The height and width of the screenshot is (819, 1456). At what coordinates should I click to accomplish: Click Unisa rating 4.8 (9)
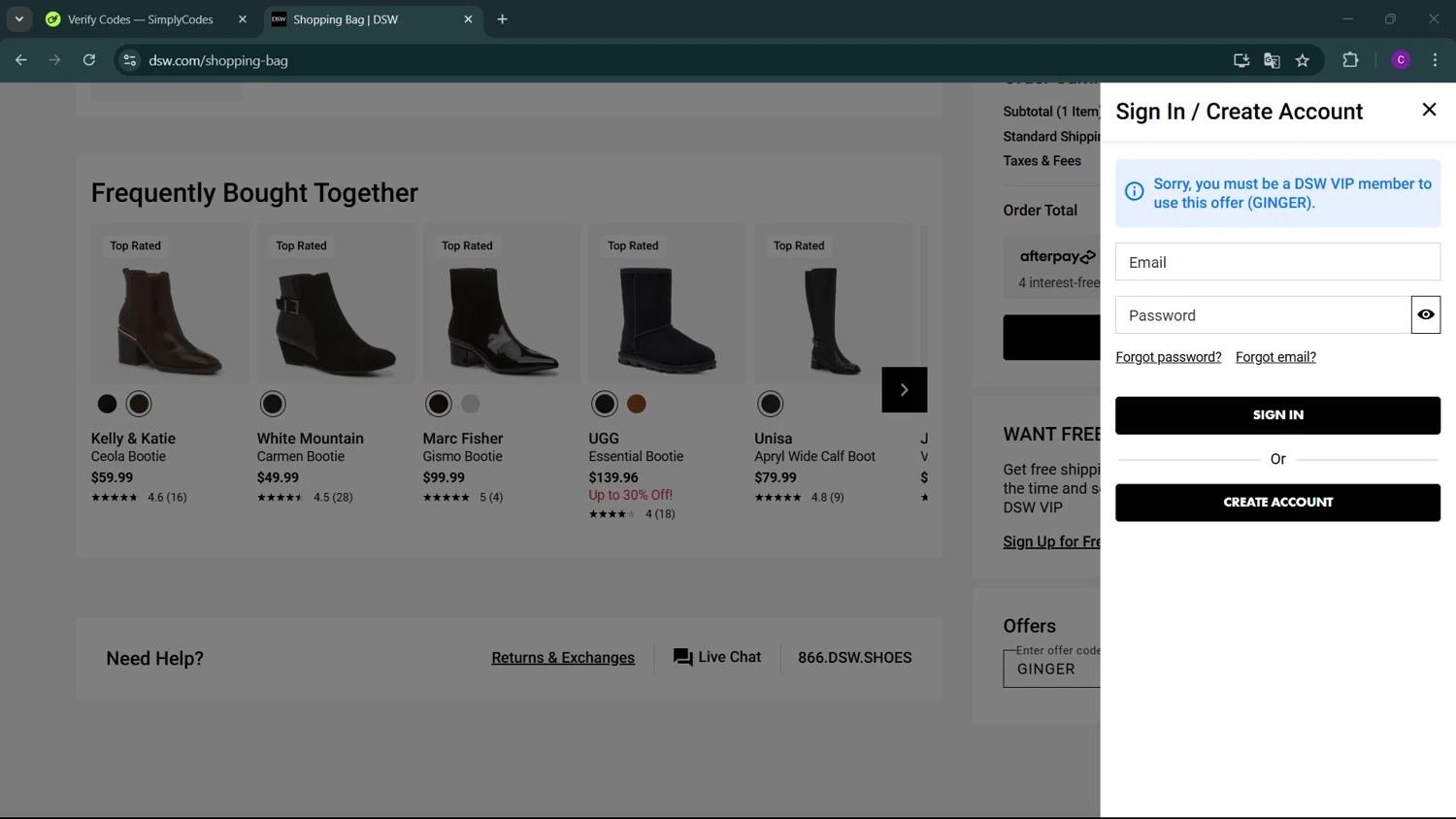coord(800,497)
